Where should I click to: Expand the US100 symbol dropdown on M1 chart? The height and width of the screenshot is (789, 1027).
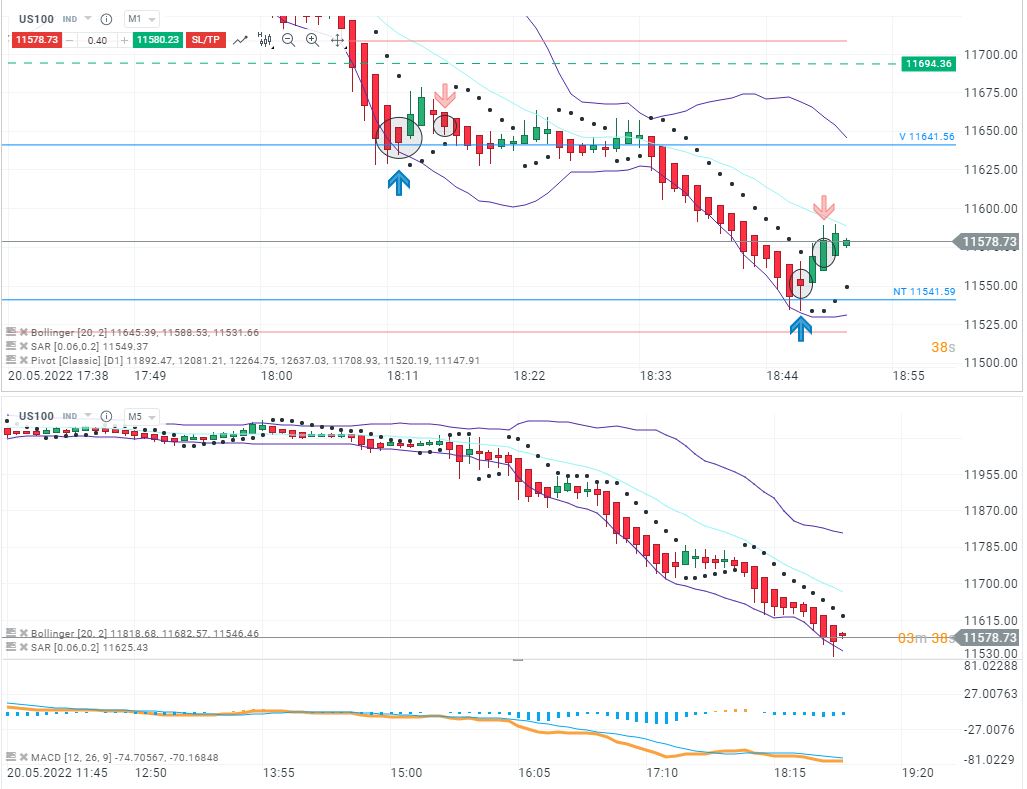tap(88, 19)
